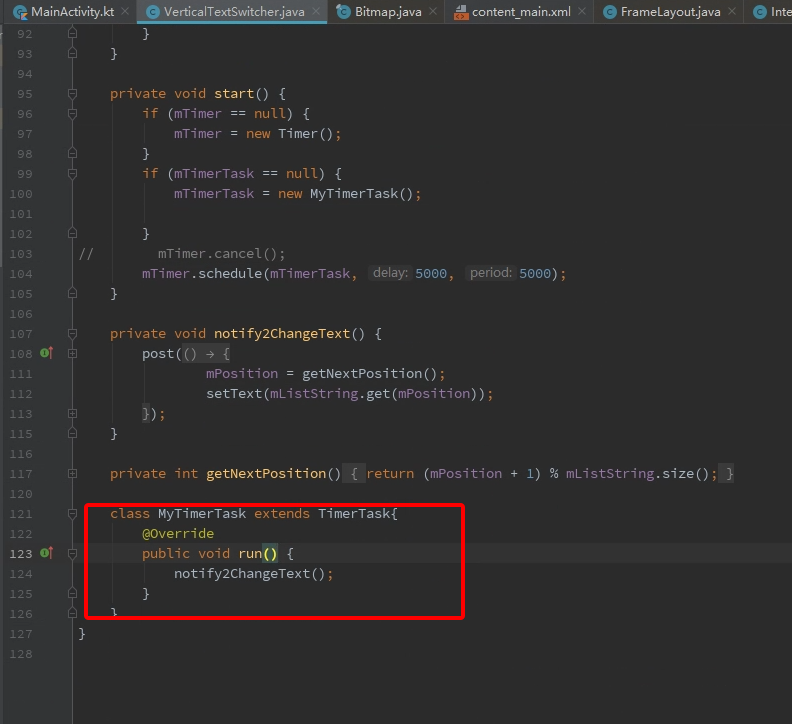Click 'Timer()' on line 97
Screen dimensions: 792x724
(x=306, y=133)
